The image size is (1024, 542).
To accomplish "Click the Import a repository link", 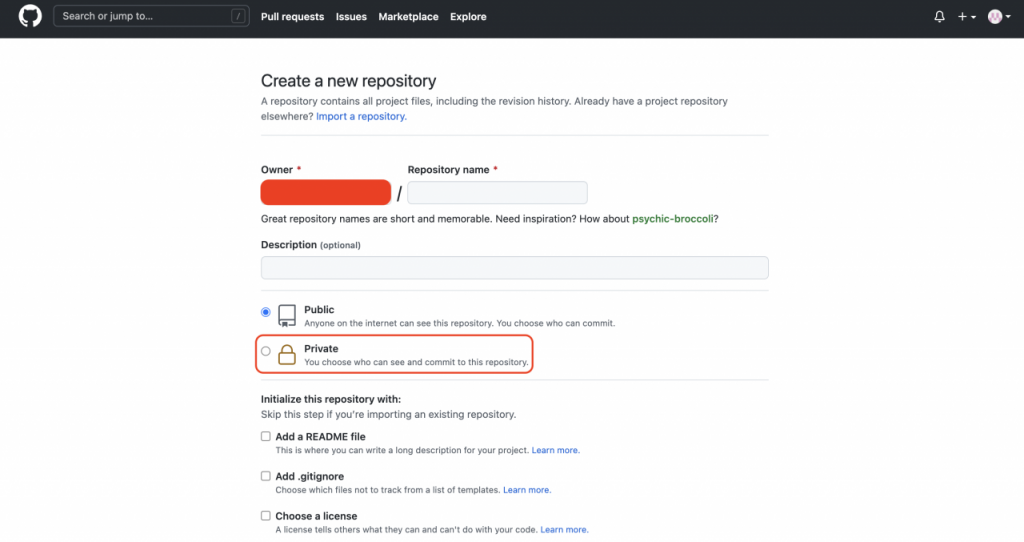I will [361, 117].
